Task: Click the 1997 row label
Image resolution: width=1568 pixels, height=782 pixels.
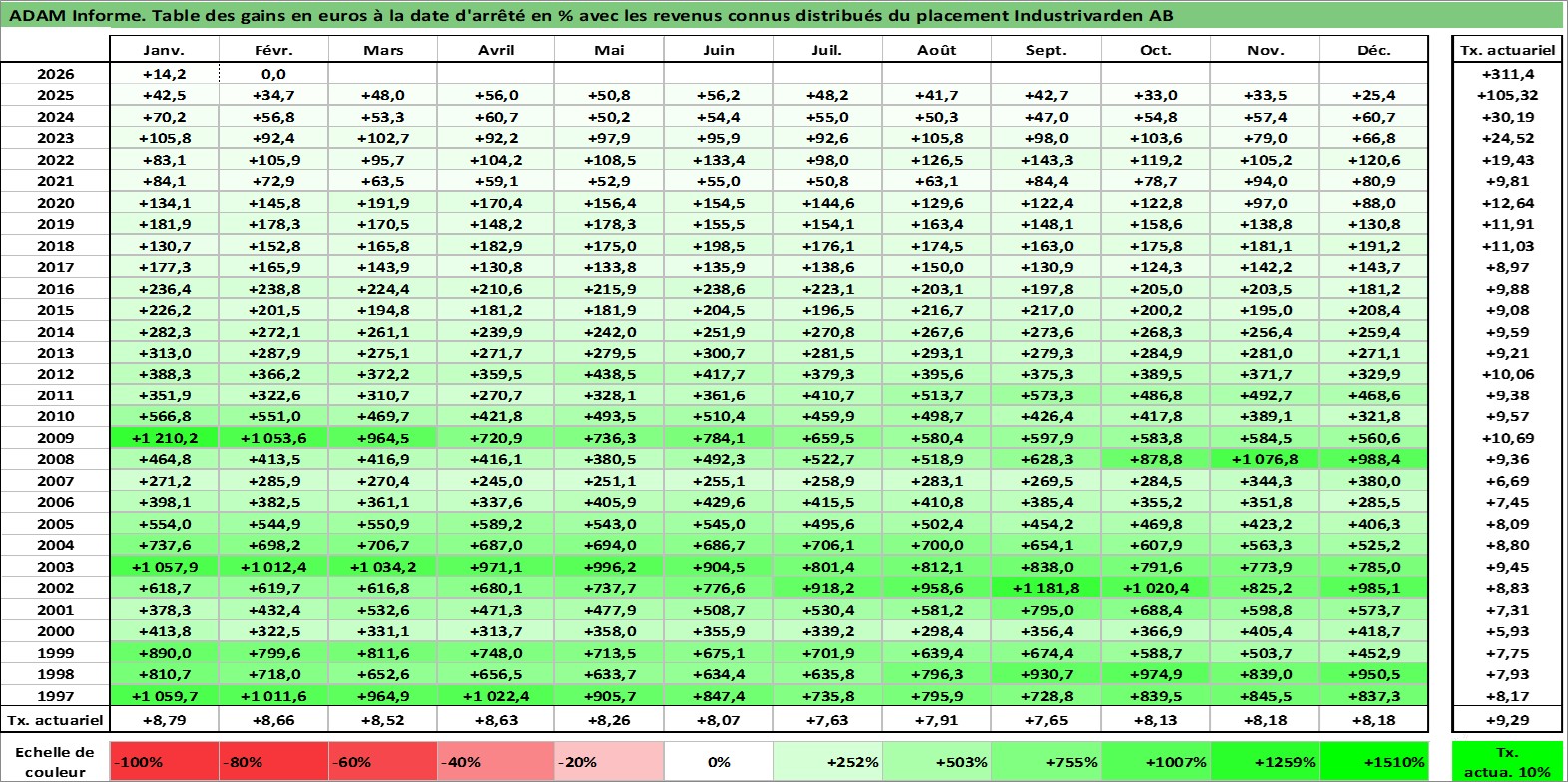Action: pyautogui.click(x=55, y=696)
